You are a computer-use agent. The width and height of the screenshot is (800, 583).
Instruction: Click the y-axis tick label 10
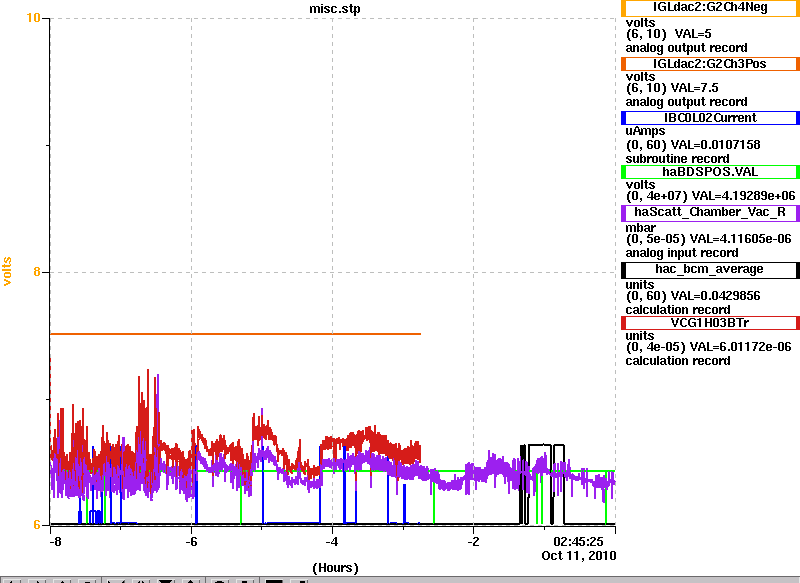(33, 18)
